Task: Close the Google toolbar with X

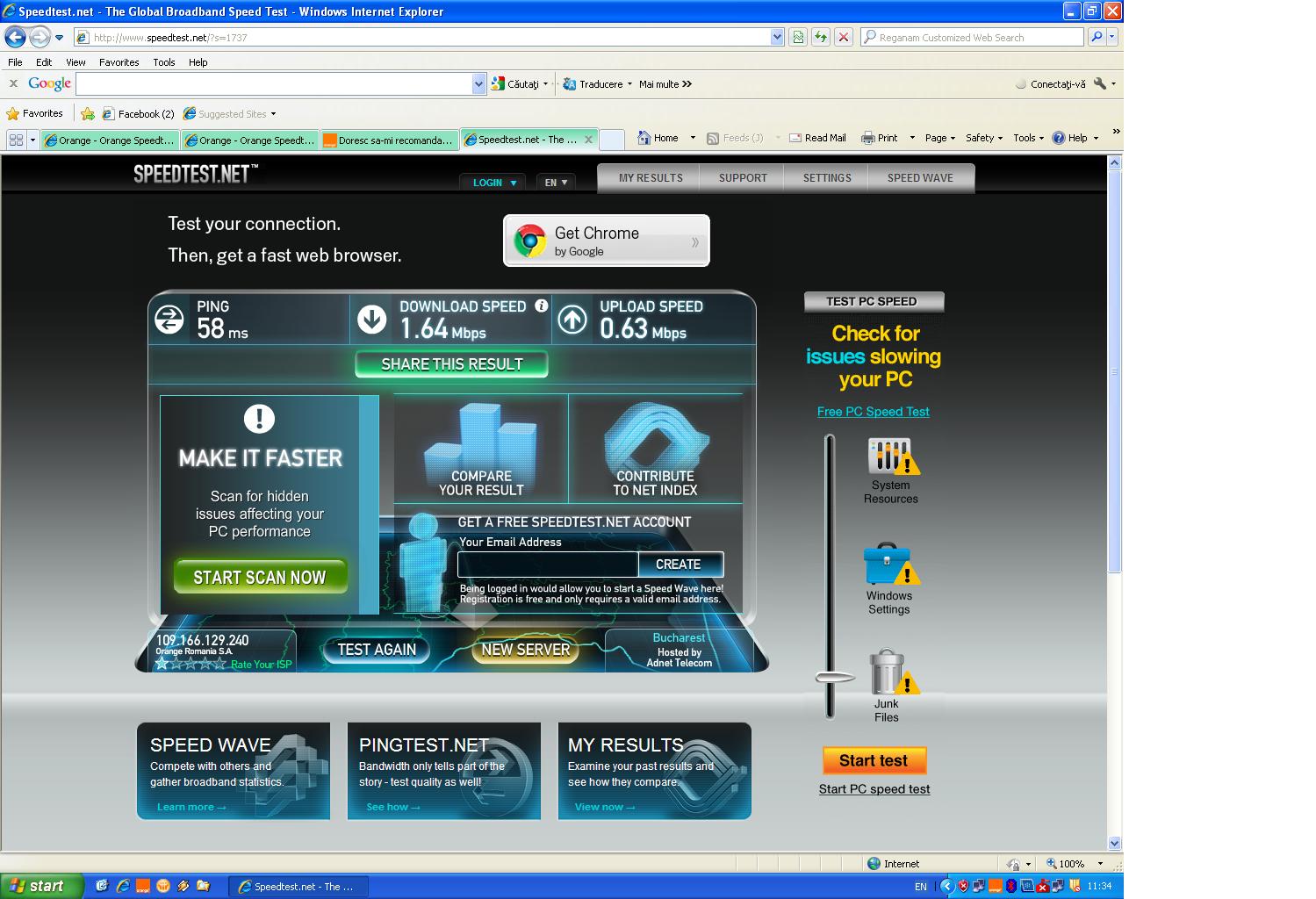Action: [13, 83]
